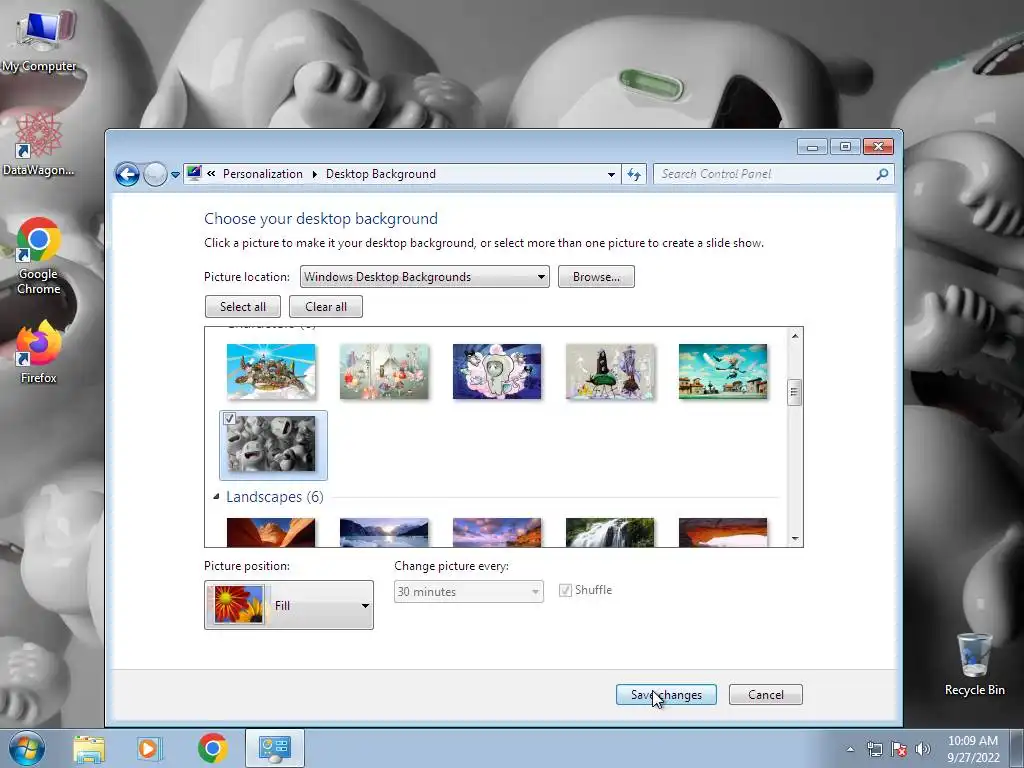
Task: Select the blue character illustration wallpaper
Action: 497,372
